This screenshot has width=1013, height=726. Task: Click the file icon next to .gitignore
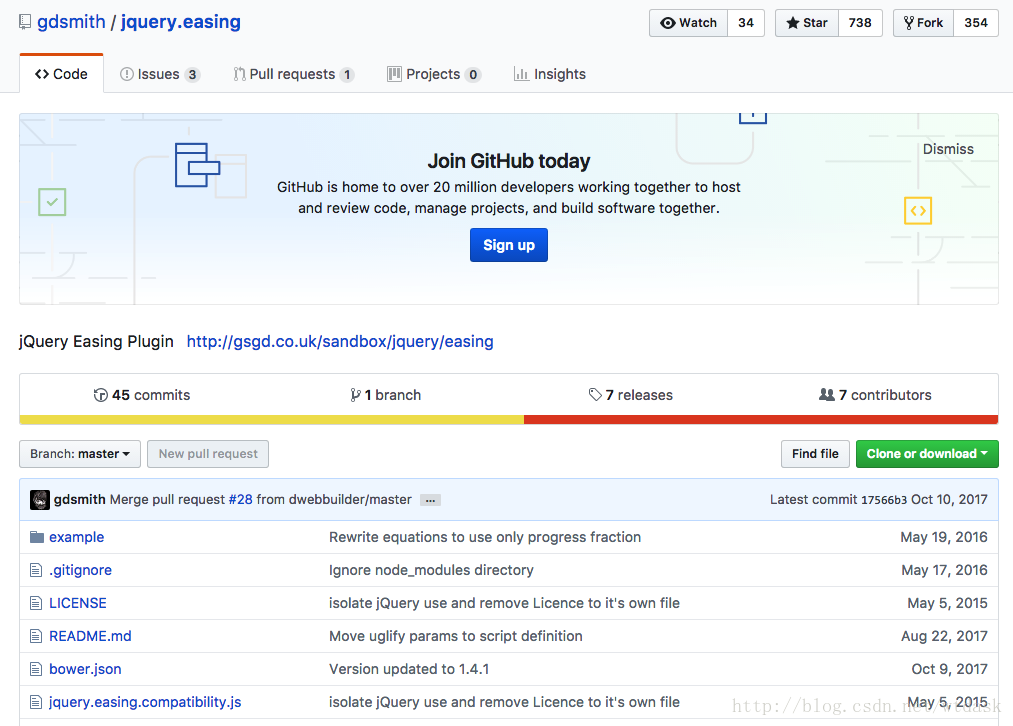[x=36, y=570]
